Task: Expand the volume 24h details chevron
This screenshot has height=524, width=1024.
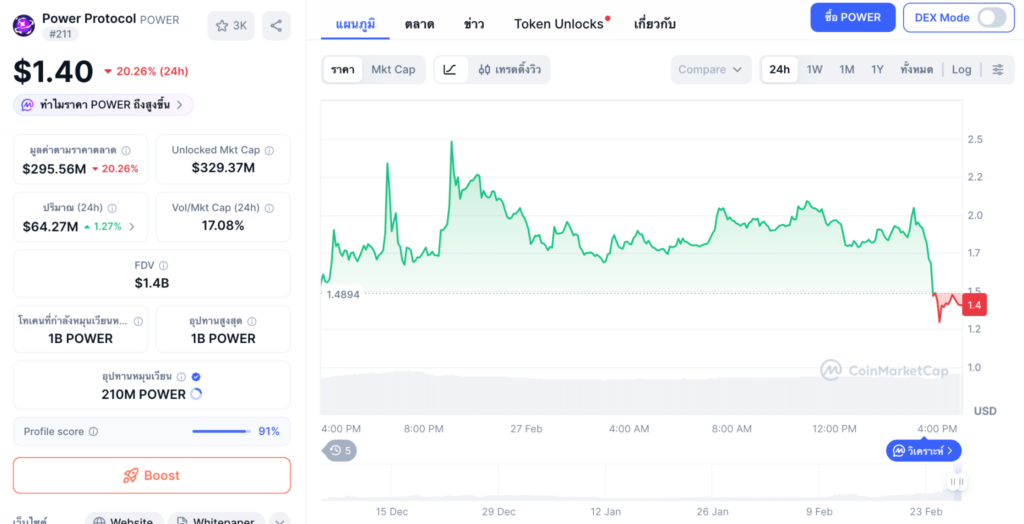Action: [x=132, y=227]
